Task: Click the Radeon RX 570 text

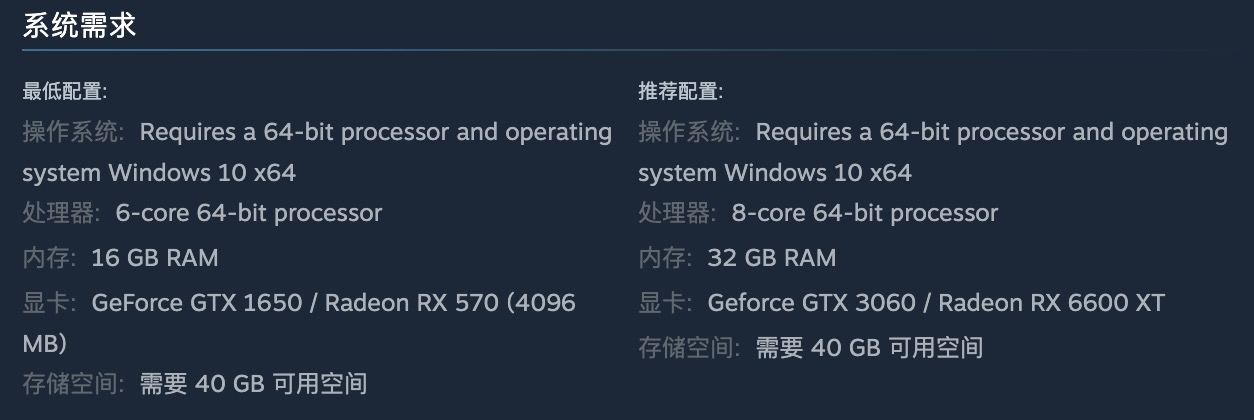Action: click(x=412, y=303)
